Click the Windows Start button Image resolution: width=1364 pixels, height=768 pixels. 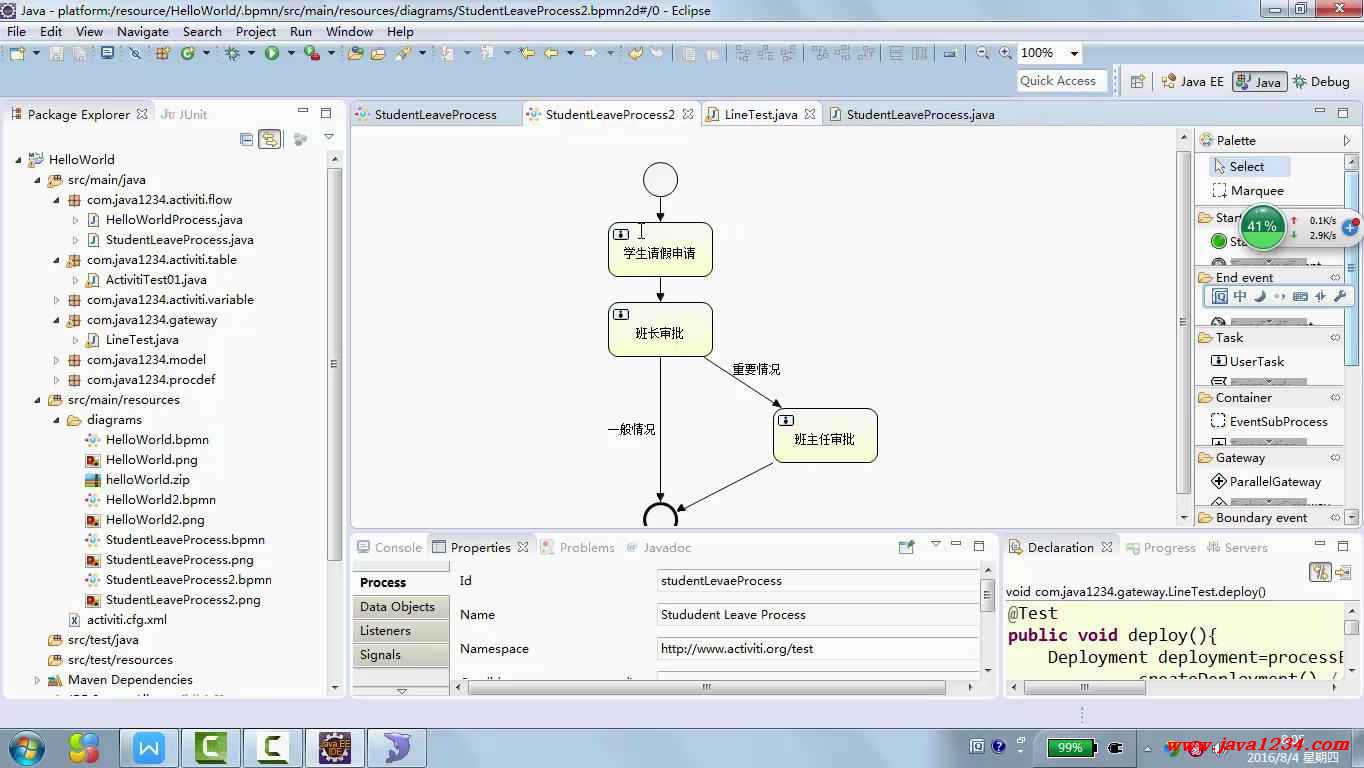(25, 747)
